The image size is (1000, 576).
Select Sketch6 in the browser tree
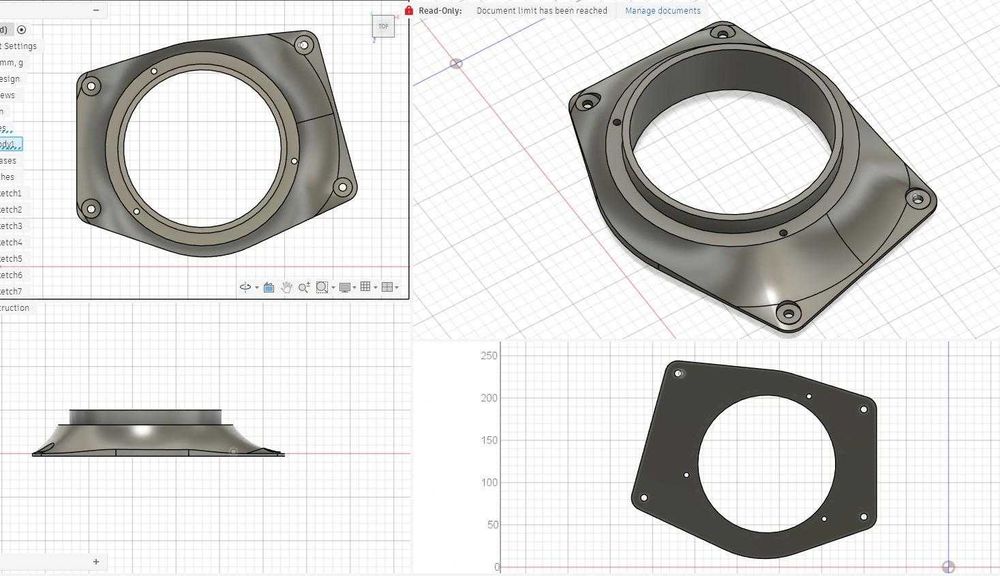click(11, 275)
